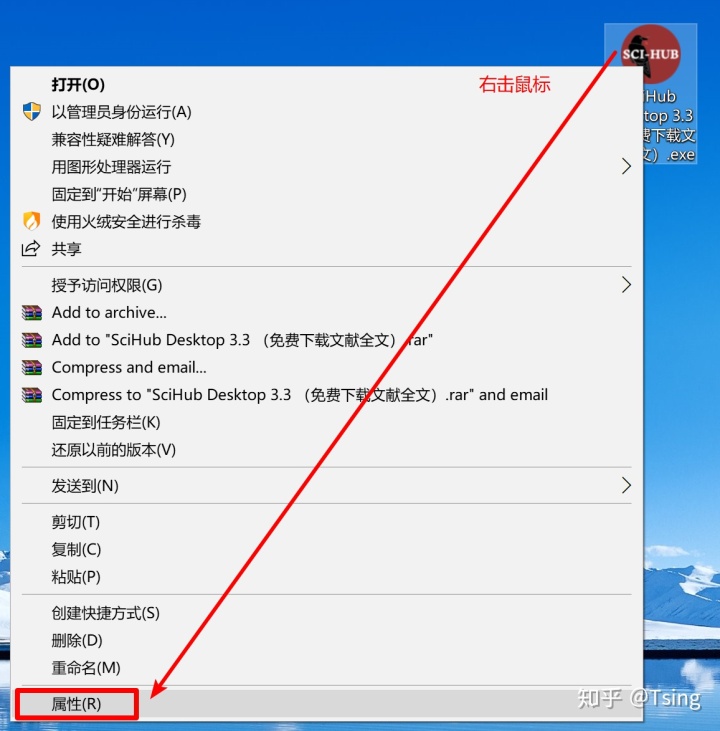Select 使用火绒安全进行杀毒
The height and width of the screenshot is (731, 720).
326,221
